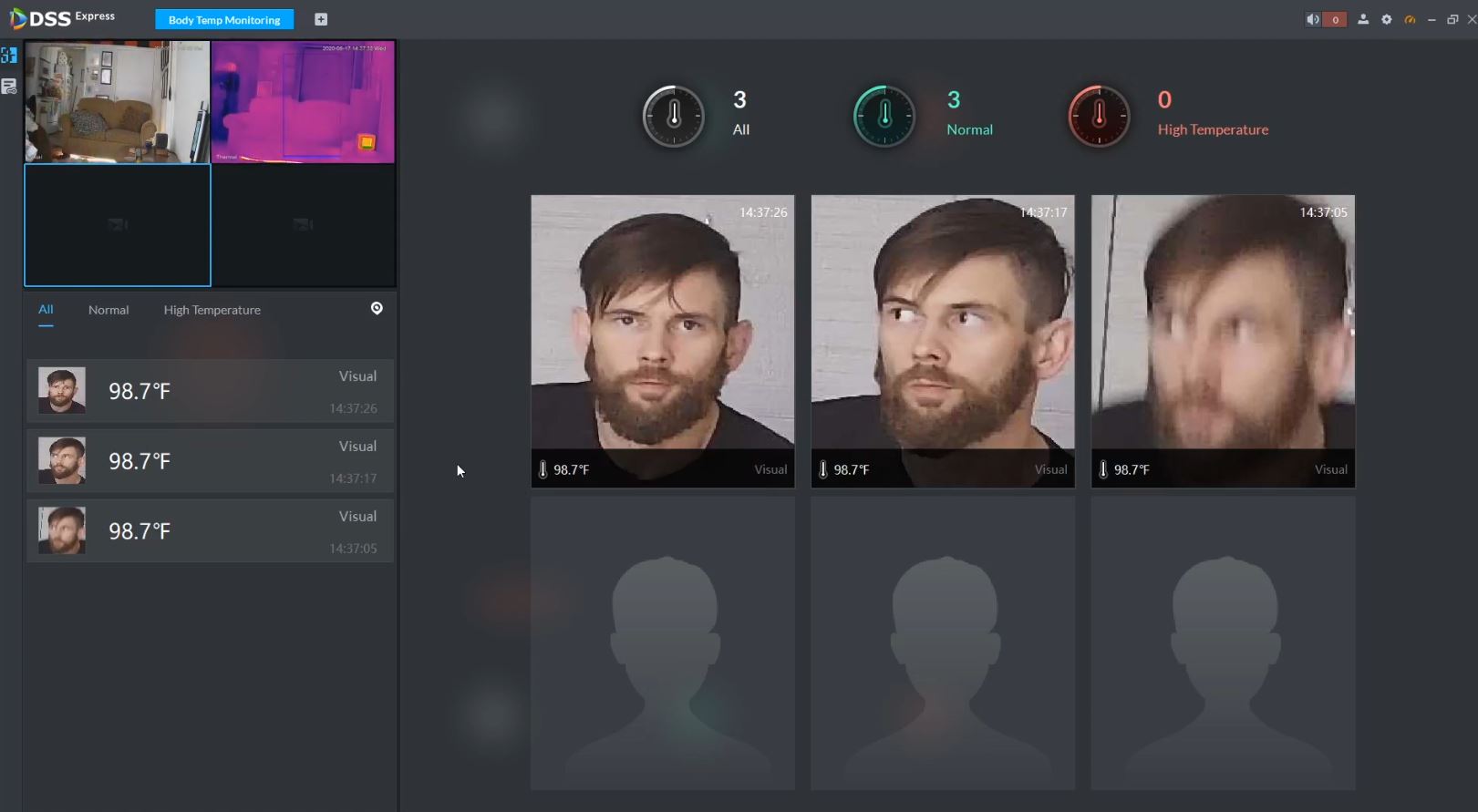Click thermometer icon on 14:37:05 card

click(1103, 469)
